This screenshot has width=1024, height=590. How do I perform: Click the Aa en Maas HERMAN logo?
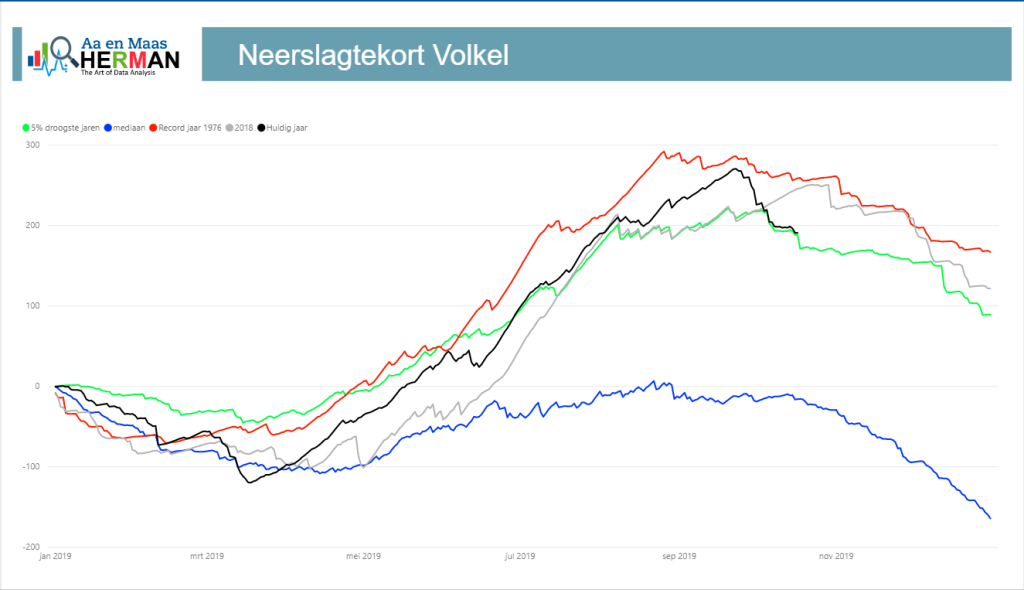[103, 56]
